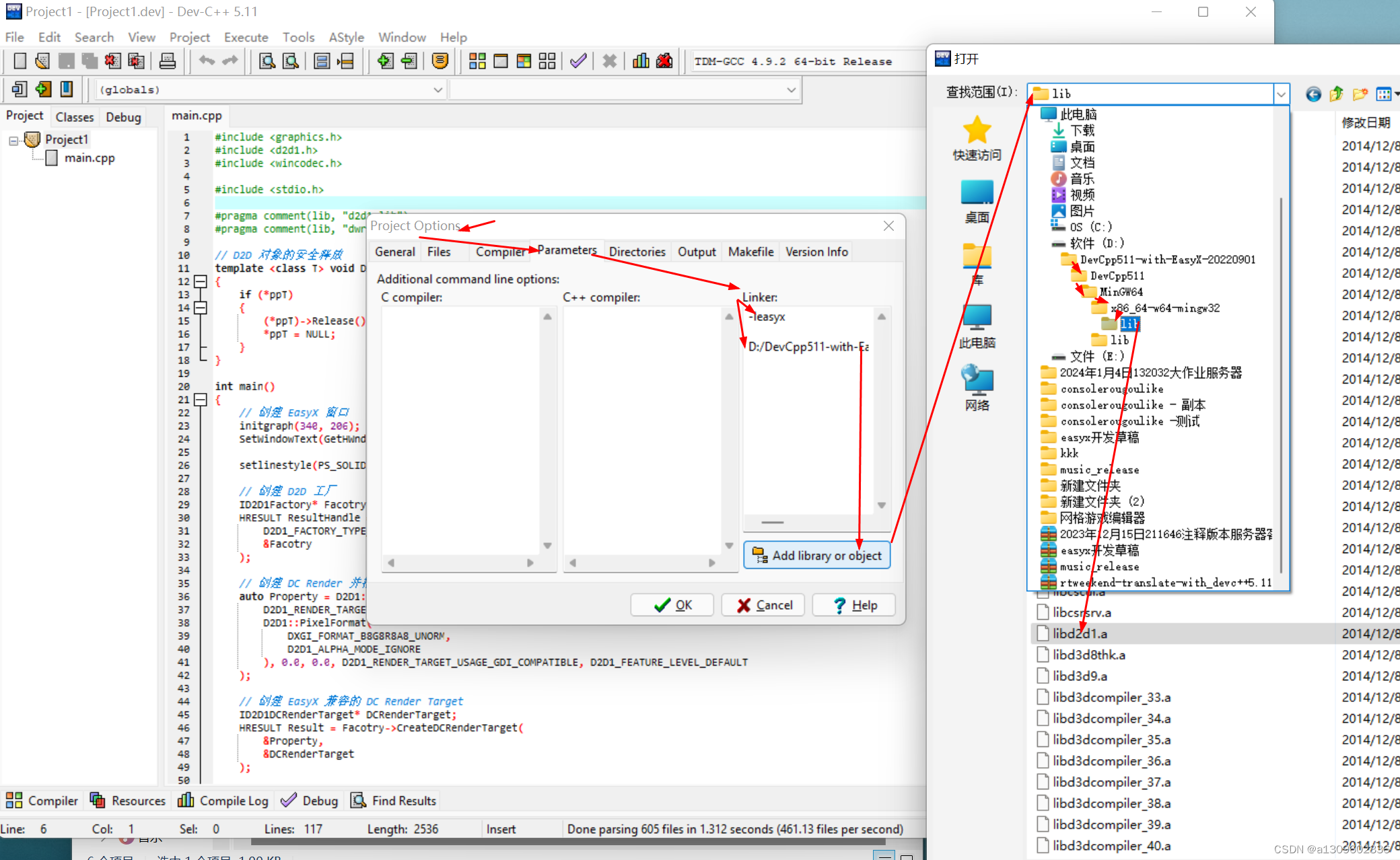This screenshot has height=860, width=1400.
Task: Click the Undo toolbar icon
Action: pyautogui.click(x=204, y=62)
